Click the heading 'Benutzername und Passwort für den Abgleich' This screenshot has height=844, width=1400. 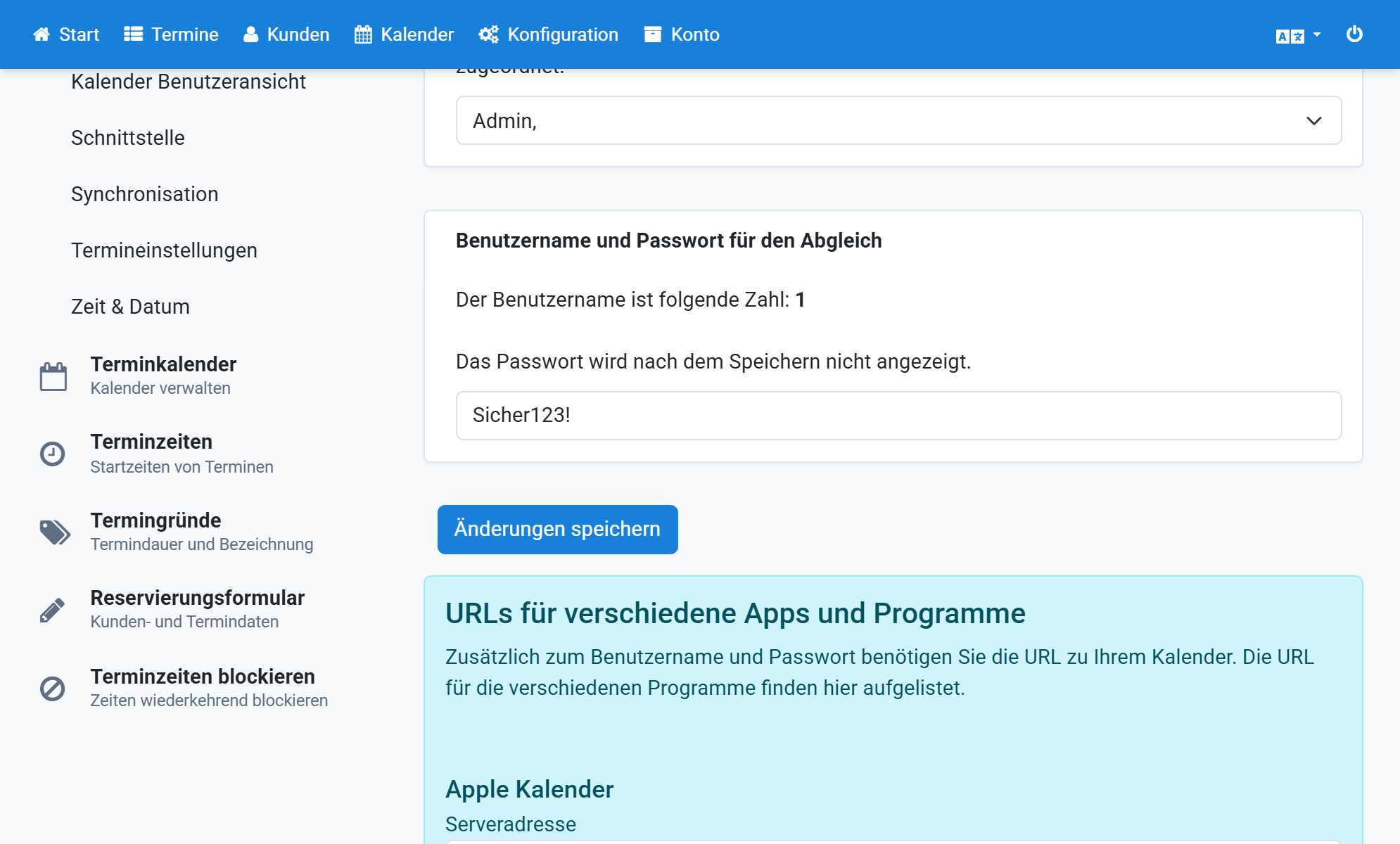tap(668, 241)
